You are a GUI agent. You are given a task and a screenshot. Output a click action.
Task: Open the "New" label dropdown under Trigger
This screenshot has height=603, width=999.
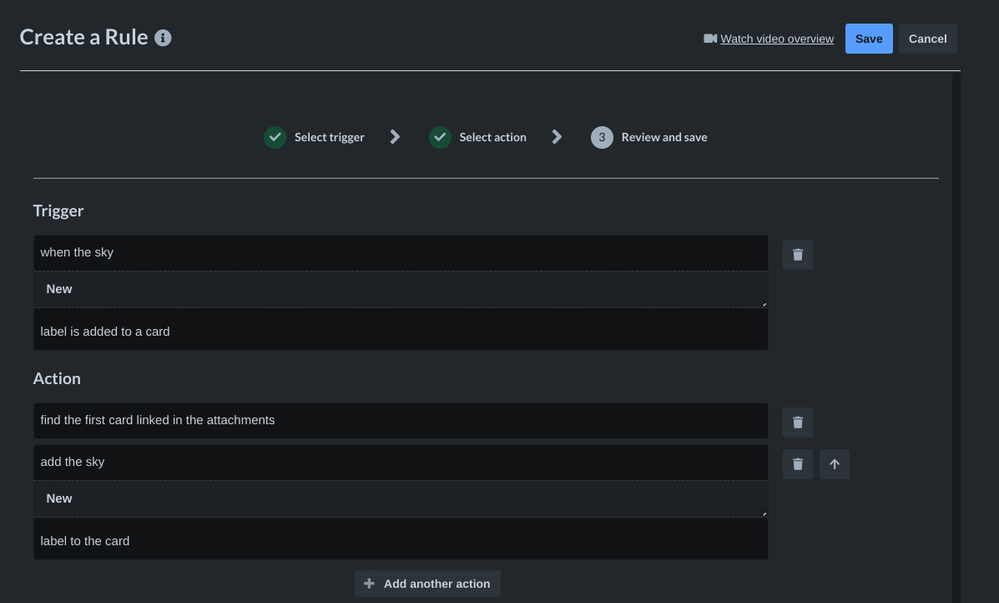tap(400, 289)
